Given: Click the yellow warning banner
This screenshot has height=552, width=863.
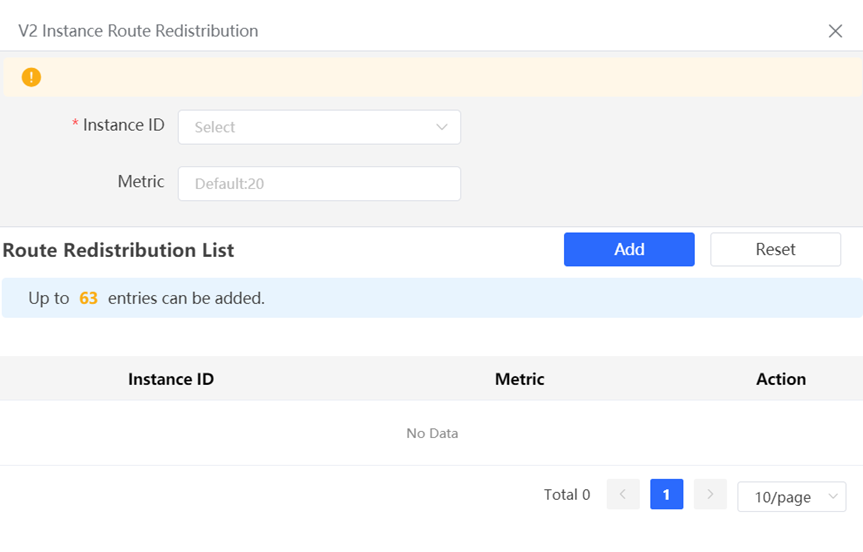Looking at the screenshot, I should pos(433,77).
